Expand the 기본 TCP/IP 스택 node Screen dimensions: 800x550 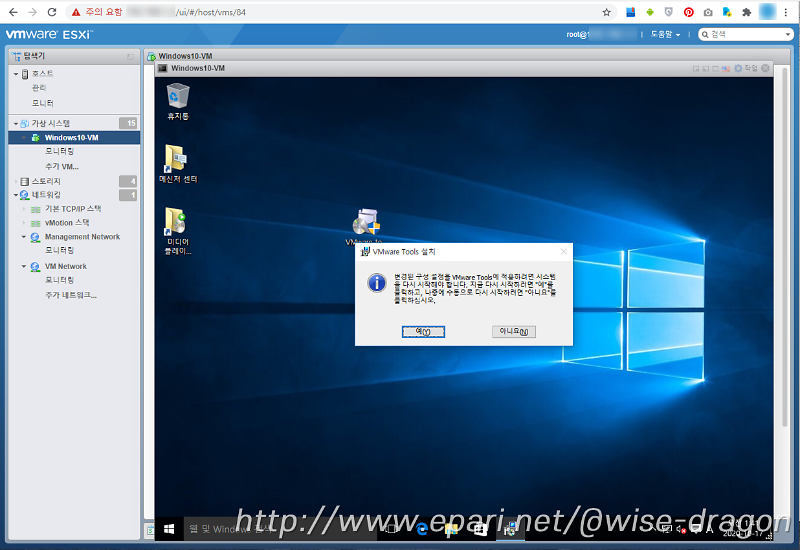point(24,209)
